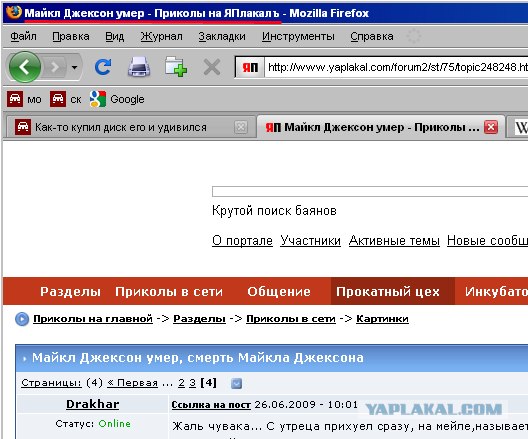The height and width of the screenshot is (439, 528).
Task: Close the 'Как-то купил диск' tab
Action: pos(241,127)
